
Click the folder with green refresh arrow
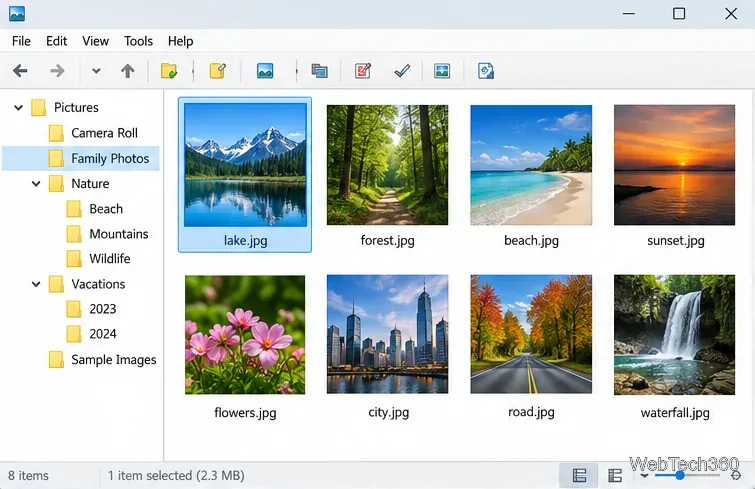(x=169, y=71)
